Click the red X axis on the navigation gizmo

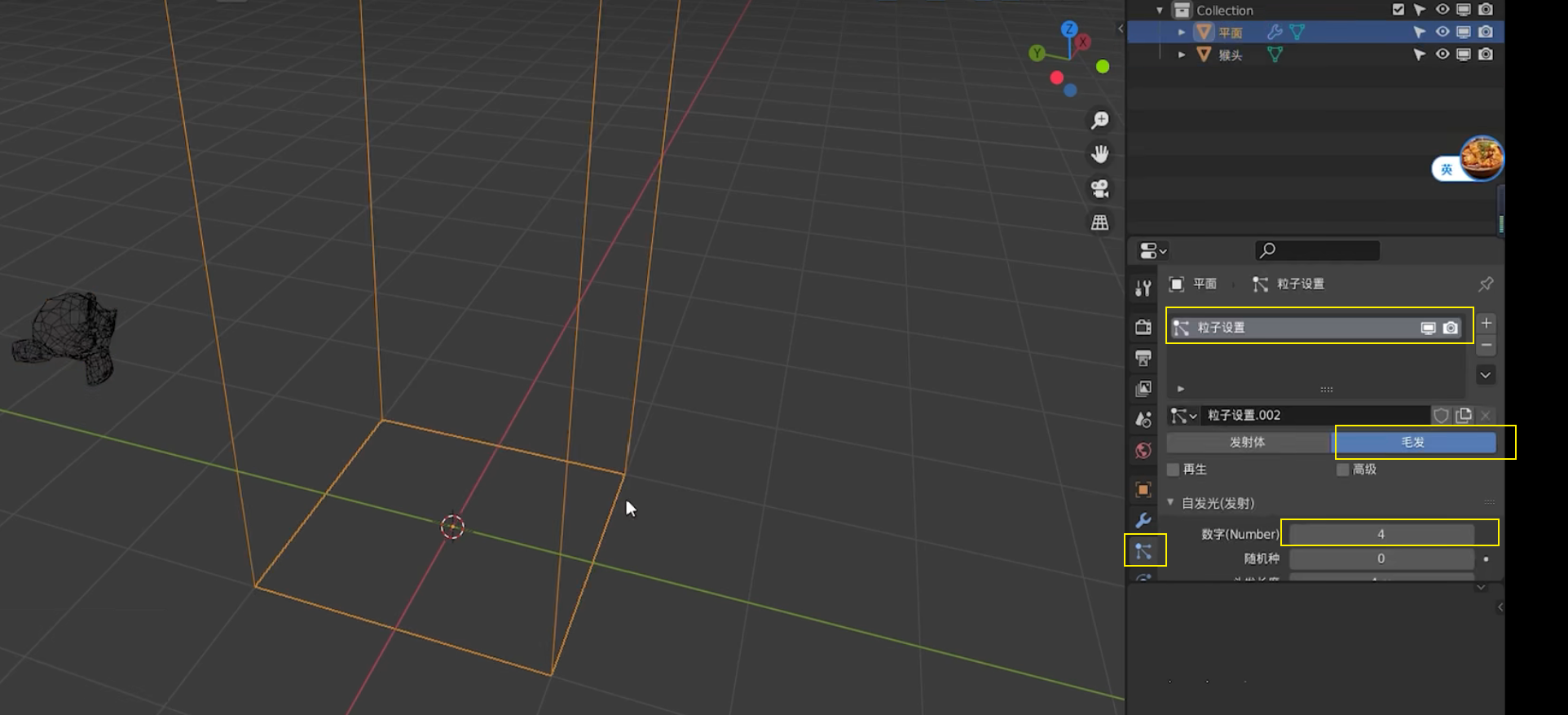(x=1083, y=42)
